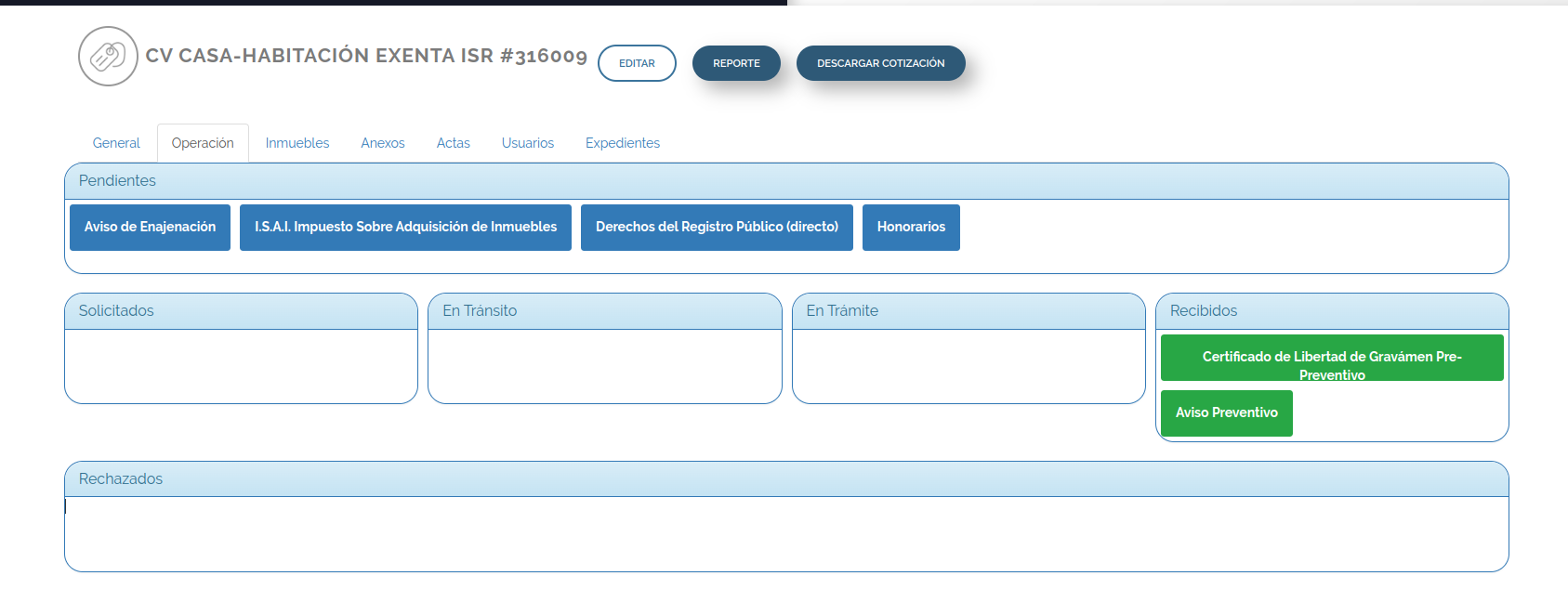The width and height of the screenshot is (1568, 615).
Task: Open the Usuarios tab
Action: tap(528, 143)
